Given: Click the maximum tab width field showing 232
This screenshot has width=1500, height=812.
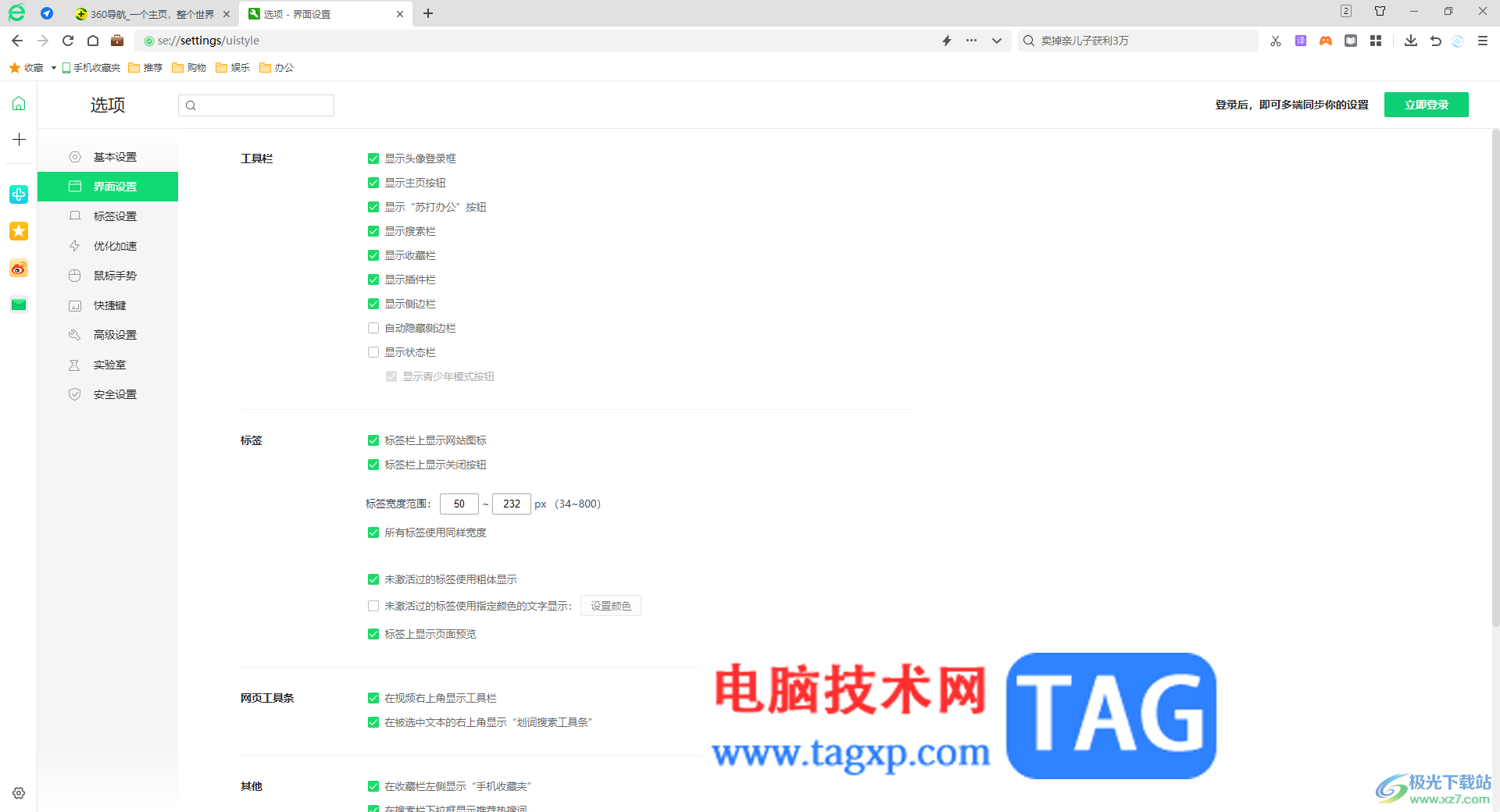Looking at the screenshot, I should coord(512,504).
